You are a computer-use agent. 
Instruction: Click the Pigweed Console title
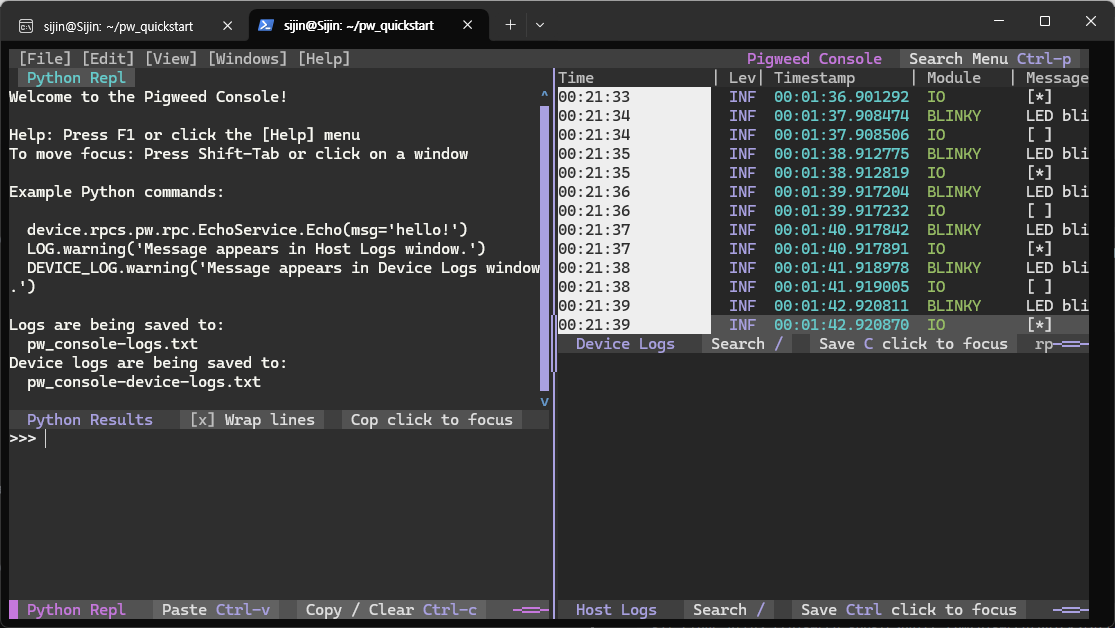(x=814, y=59)
